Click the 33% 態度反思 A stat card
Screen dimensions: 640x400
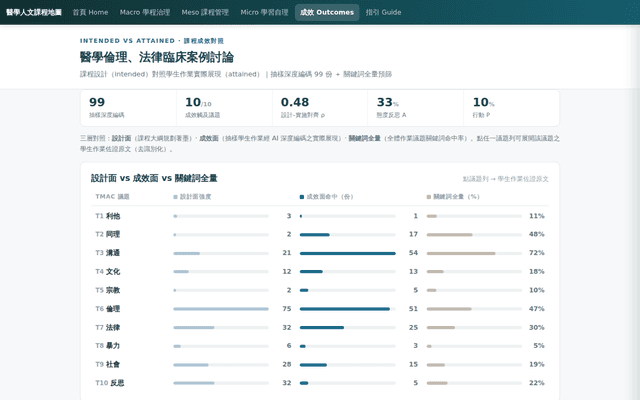(416, 108)
